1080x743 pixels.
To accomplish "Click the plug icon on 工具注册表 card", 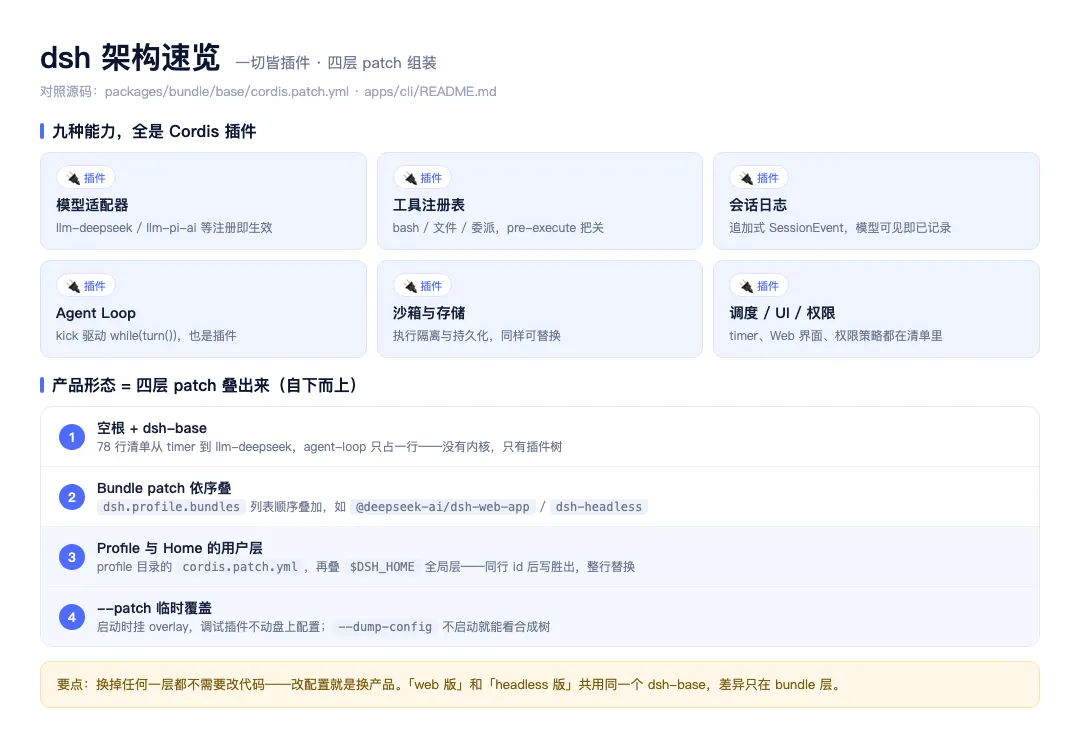I will click(x=410, y=178).
